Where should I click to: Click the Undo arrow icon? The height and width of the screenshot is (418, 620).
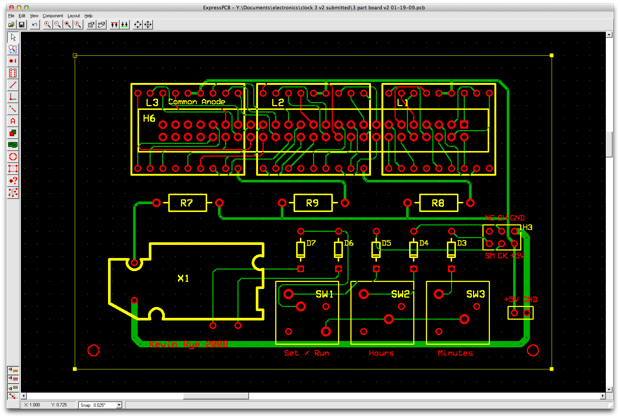pos(34,25)
